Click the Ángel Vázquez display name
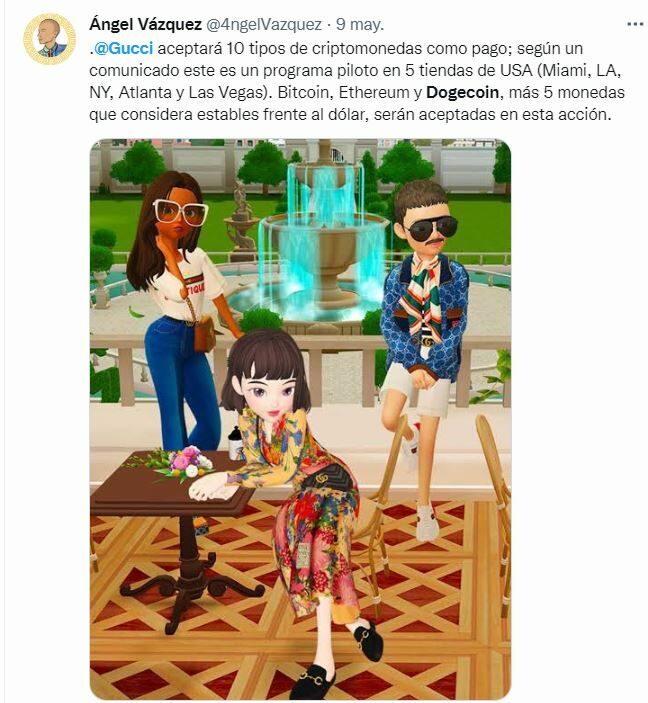 point(145,24)
